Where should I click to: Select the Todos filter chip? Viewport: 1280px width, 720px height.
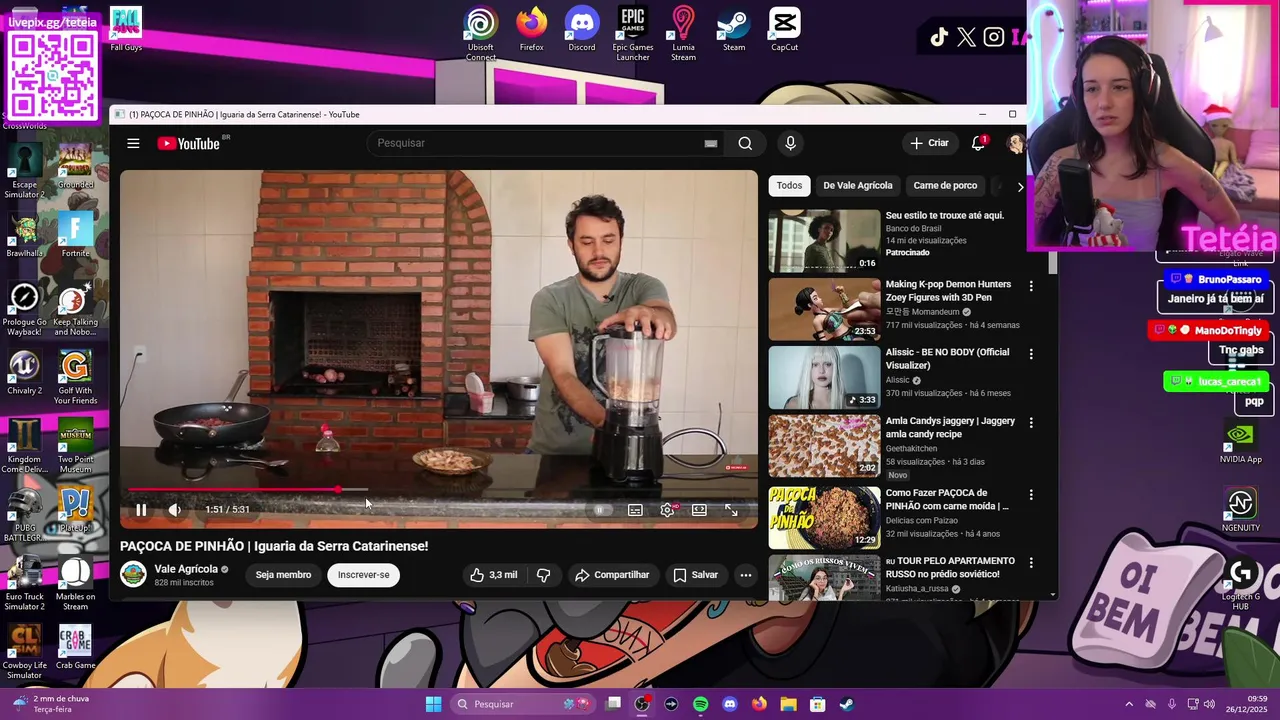click(x=789, y=186)
